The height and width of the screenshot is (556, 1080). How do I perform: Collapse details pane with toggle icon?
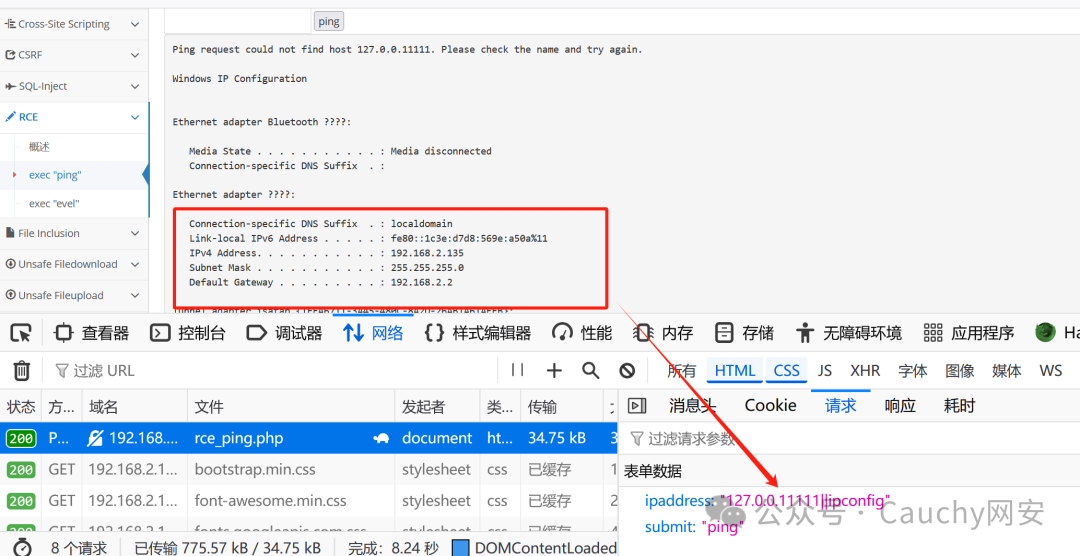tap(637, 406)
